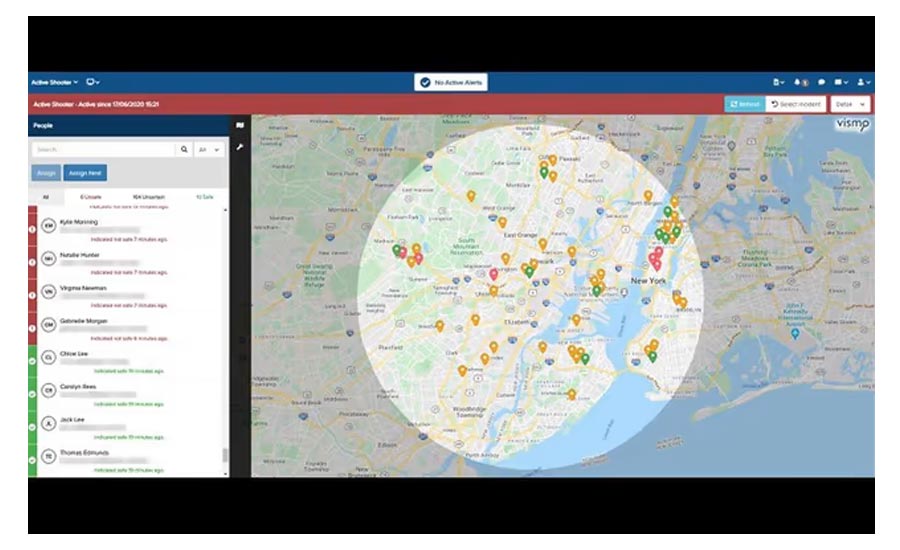Image resolution: width=900 pixels, height=550 pixels.
Task: Open the All filter dropdown beside search
Action: 209,150
